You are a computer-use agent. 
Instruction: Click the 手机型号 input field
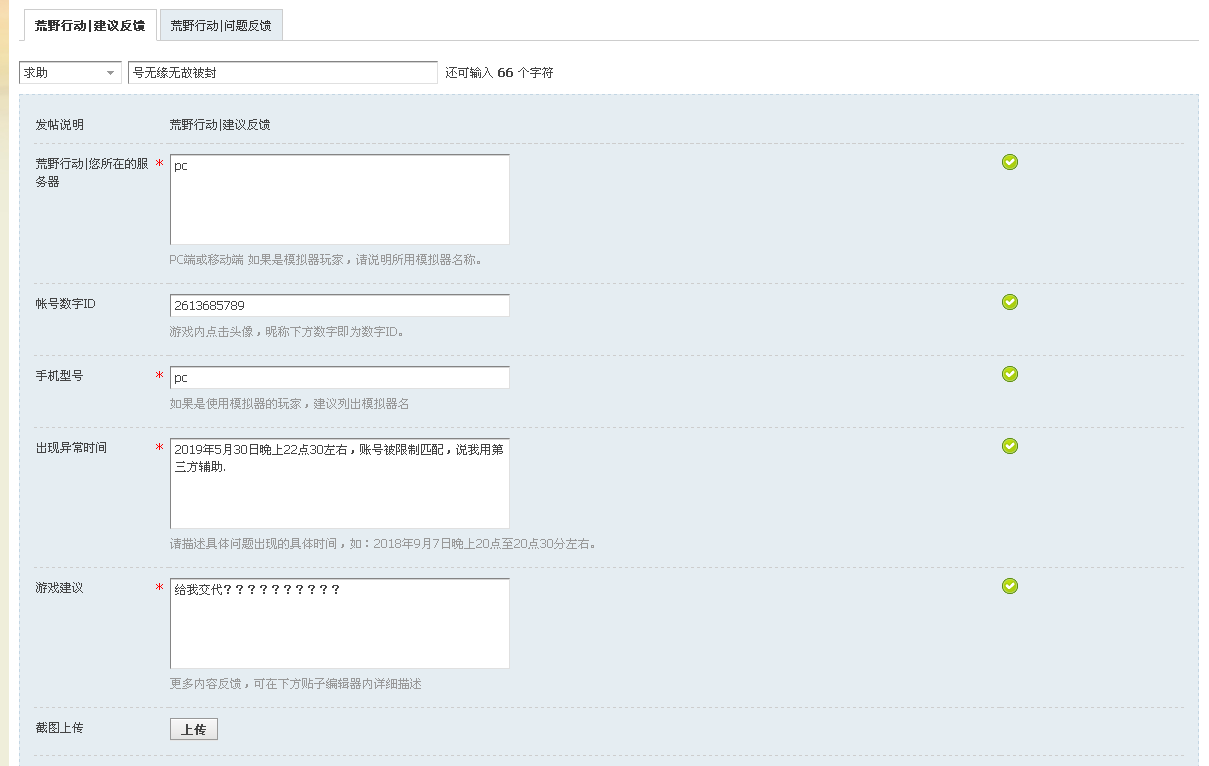pos(340,377)
